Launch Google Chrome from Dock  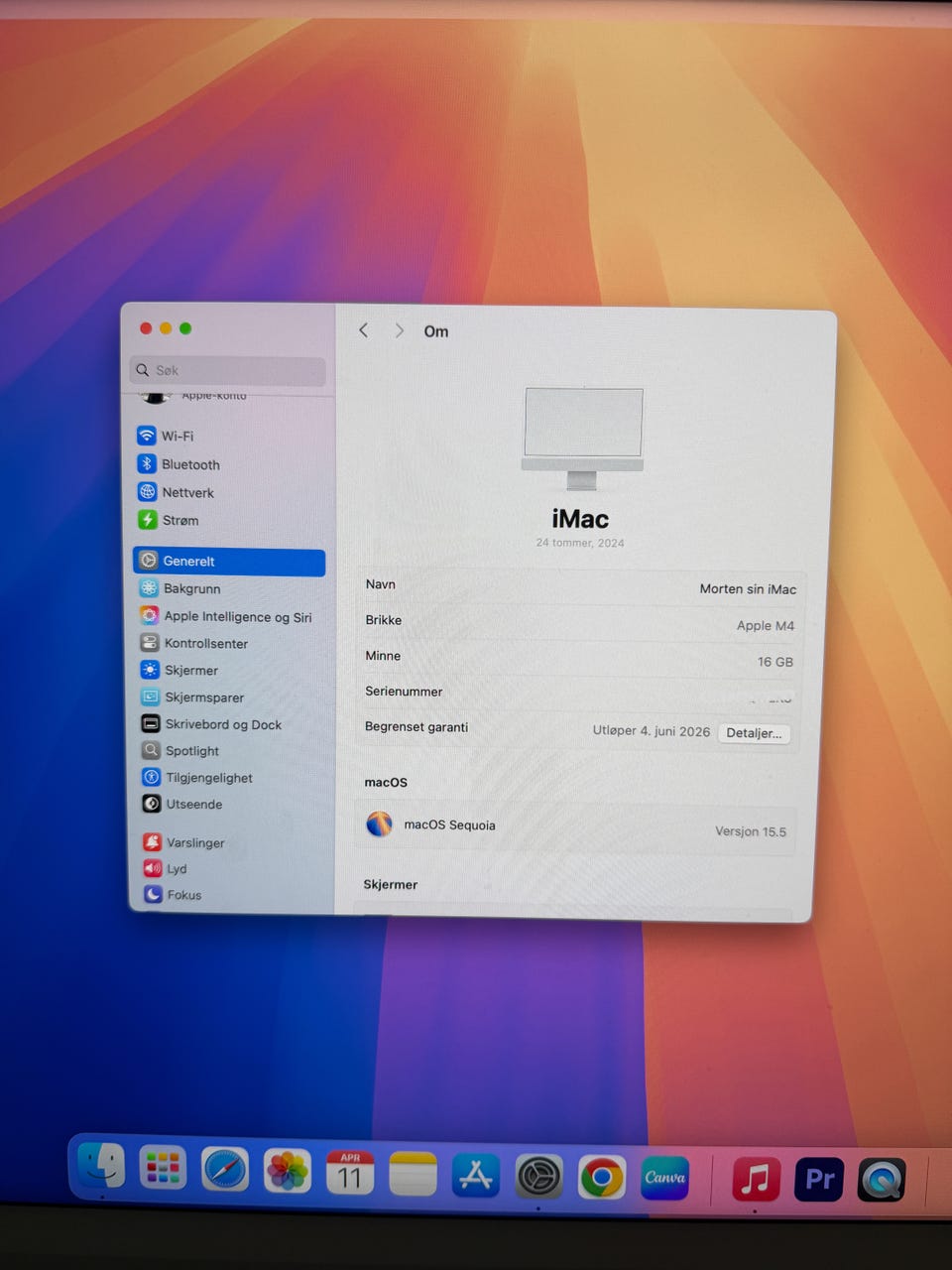point(602,1178)
